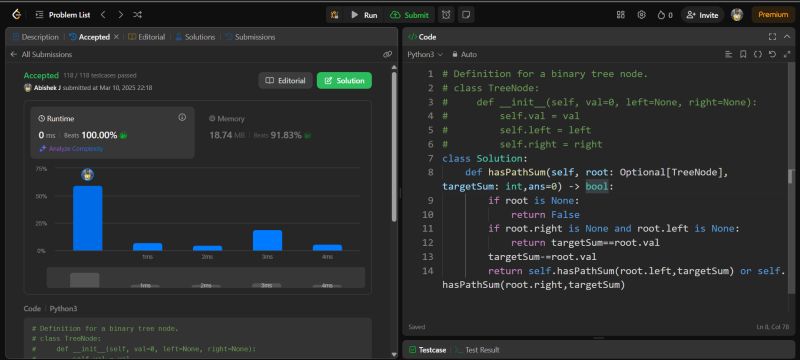This screenshot has width=800, height=360.
Task: Collapse the Code panel chevron
Action: (787, 37)
